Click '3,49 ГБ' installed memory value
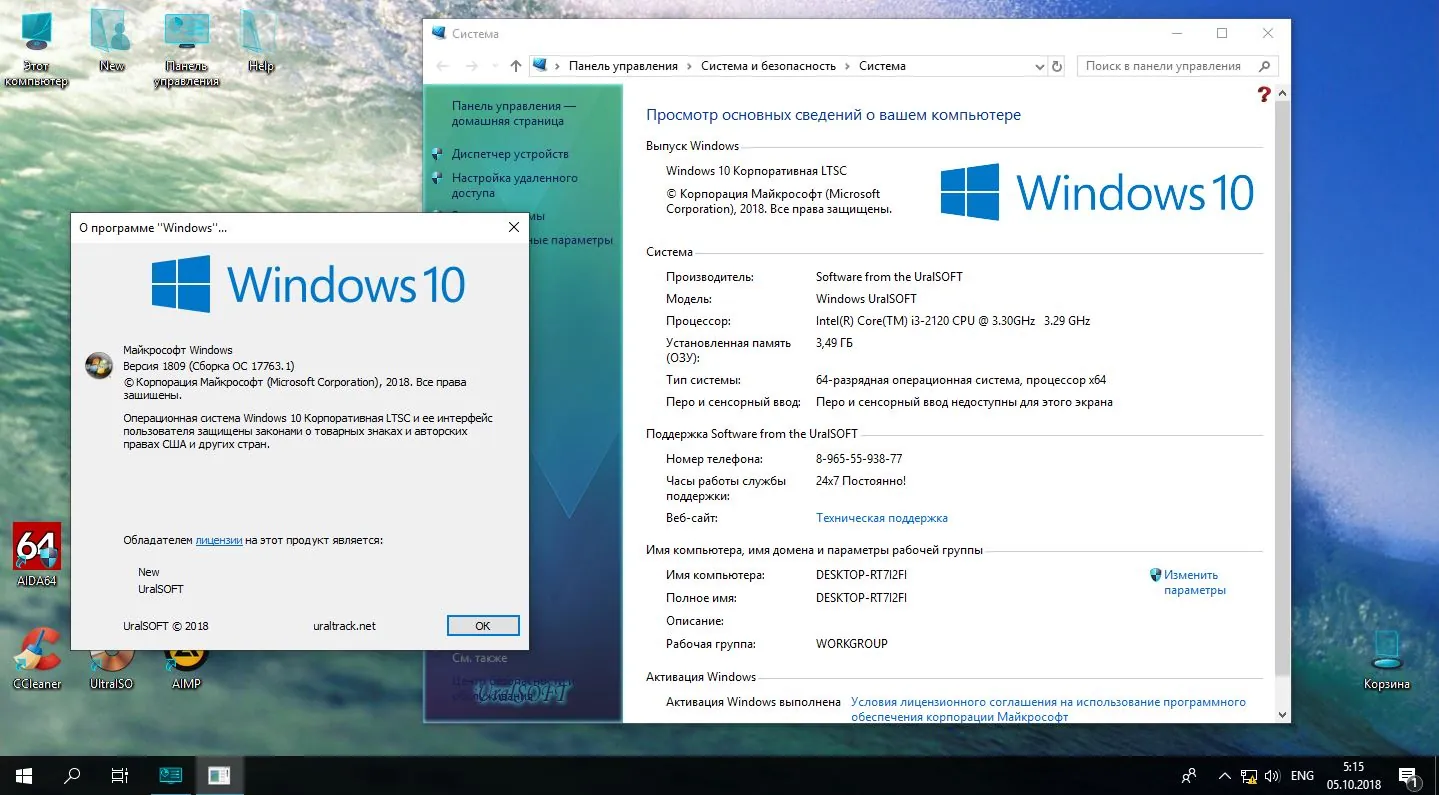 click(x=834, y=343)
